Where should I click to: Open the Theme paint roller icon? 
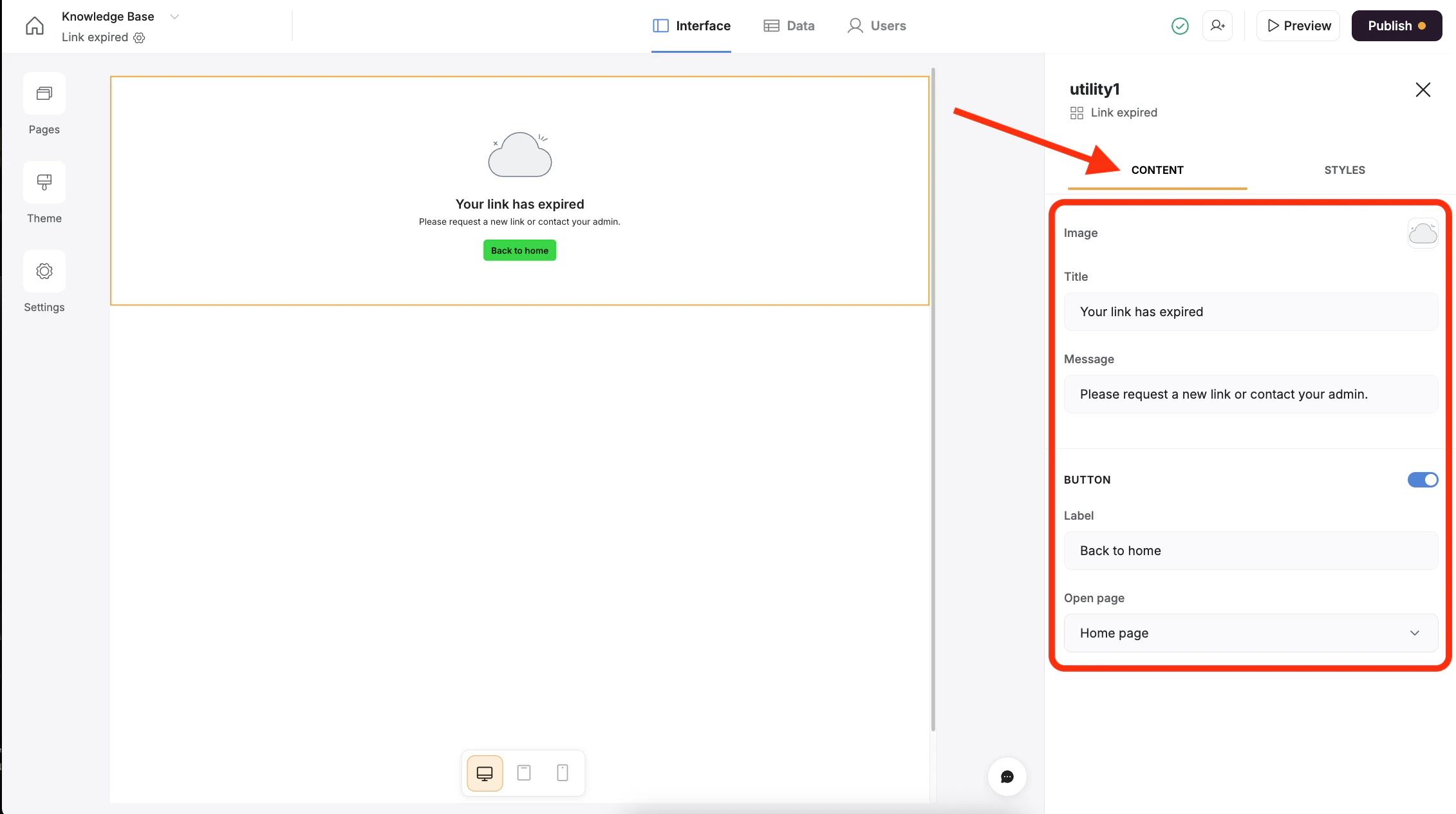tap(44, 183)
